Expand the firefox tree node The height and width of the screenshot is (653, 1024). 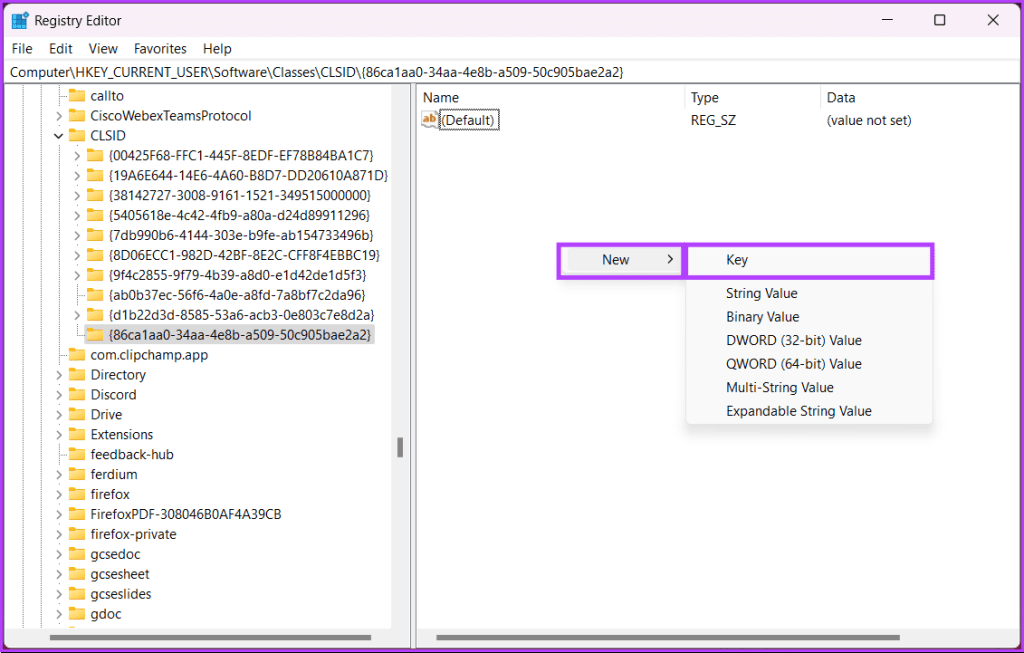point(59,494)
